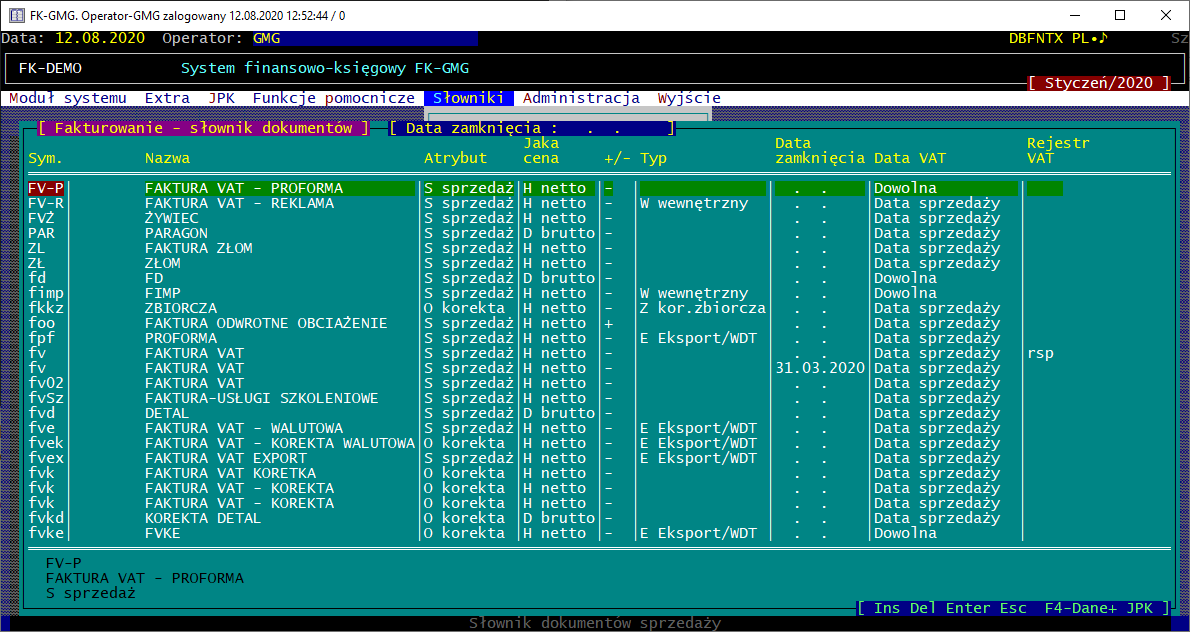Viewport: 1190px width, 632px height.
Task: Click the Data zamknięcia field in header
Action: click(x=532, y=128)
